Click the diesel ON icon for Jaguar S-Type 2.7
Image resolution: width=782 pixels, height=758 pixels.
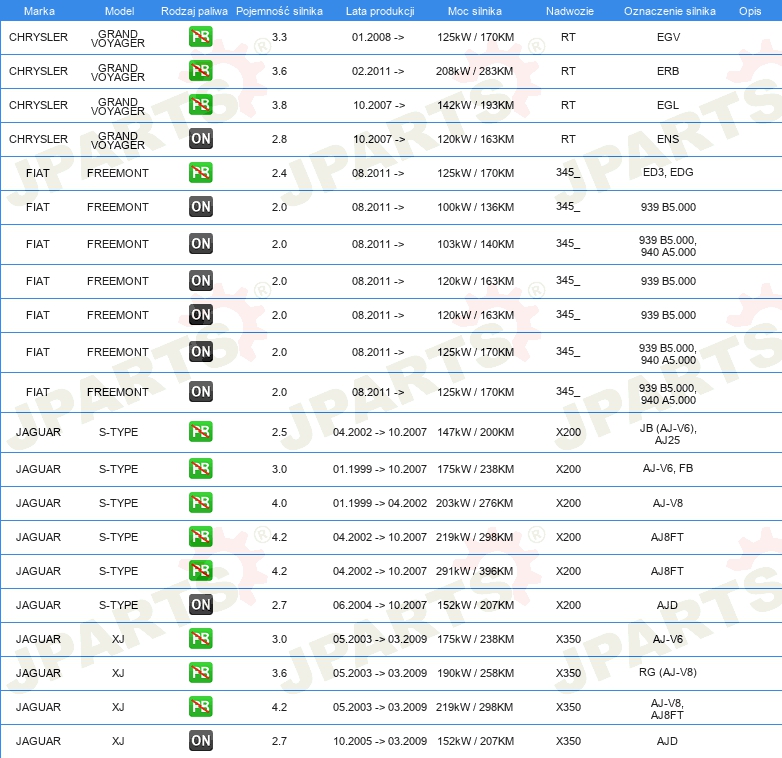click(200, 604)
